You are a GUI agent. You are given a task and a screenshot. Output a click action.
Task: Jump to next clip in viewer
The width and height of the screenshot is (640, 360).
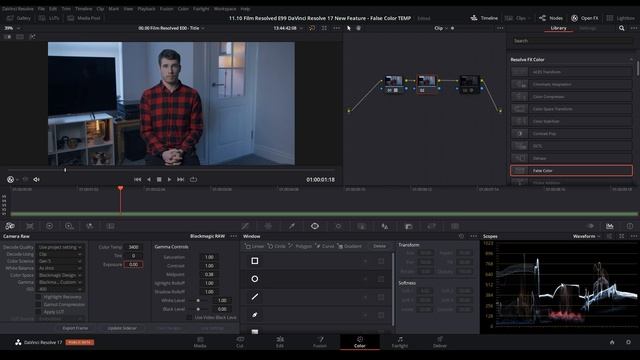point(180,180)
